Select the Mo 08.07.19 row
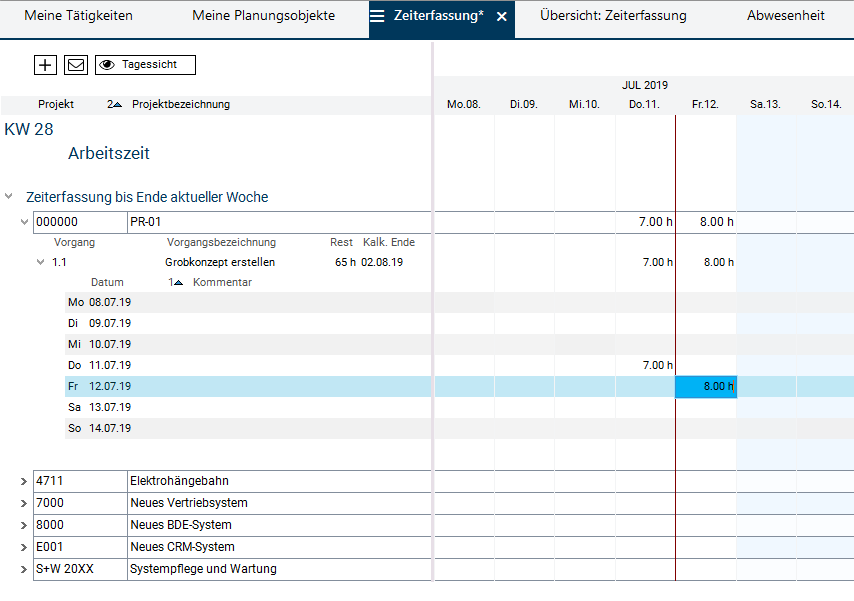 [x=248, y=302]
